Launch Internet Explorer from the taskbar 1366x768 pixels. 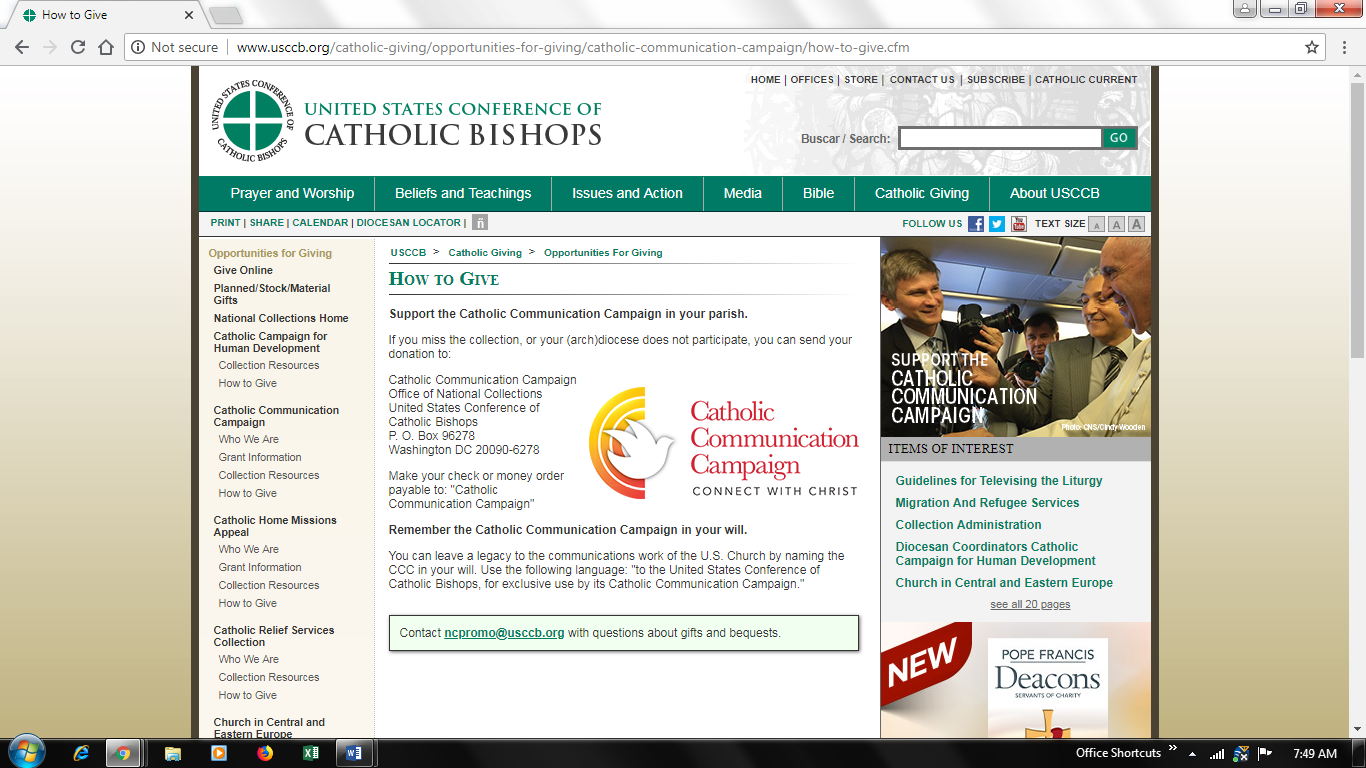82,753
